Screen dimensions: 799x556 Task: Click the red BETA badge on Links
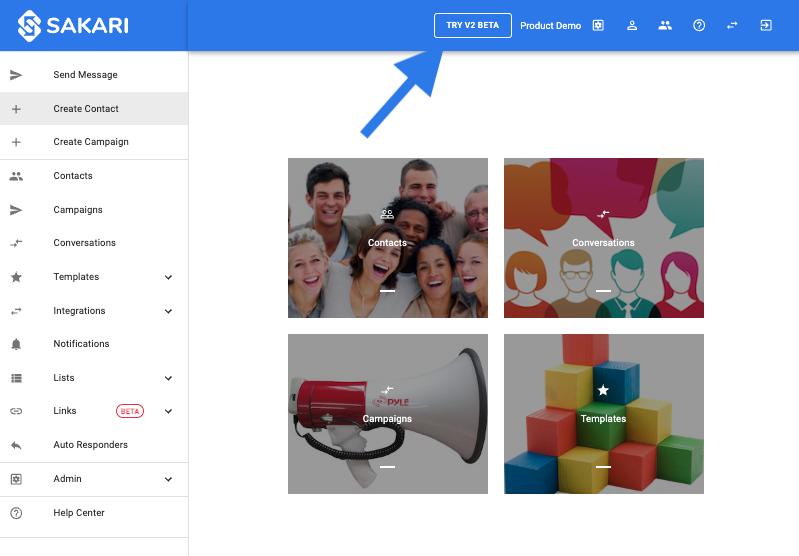tap(130, 411)
